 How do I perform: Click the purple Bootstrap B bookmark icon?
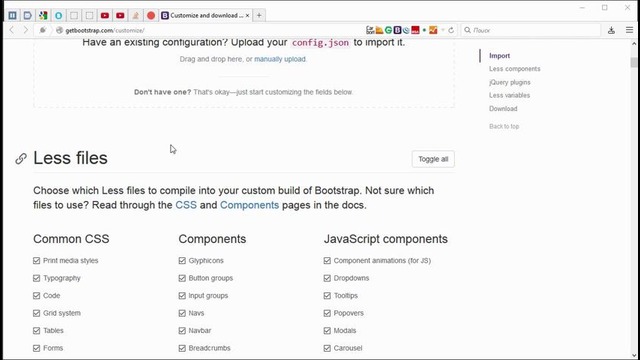coord(397,30)
